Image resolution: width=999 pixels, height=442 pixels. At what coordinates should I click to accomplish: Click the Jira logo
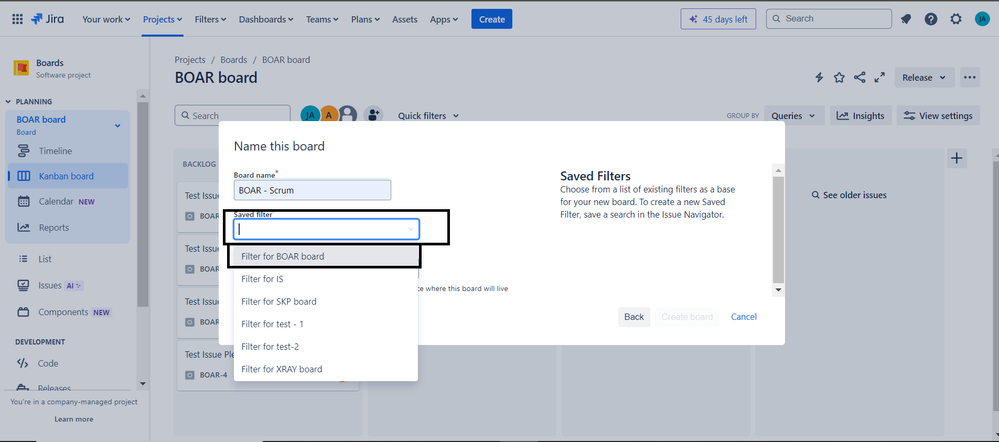click(50, 19)
